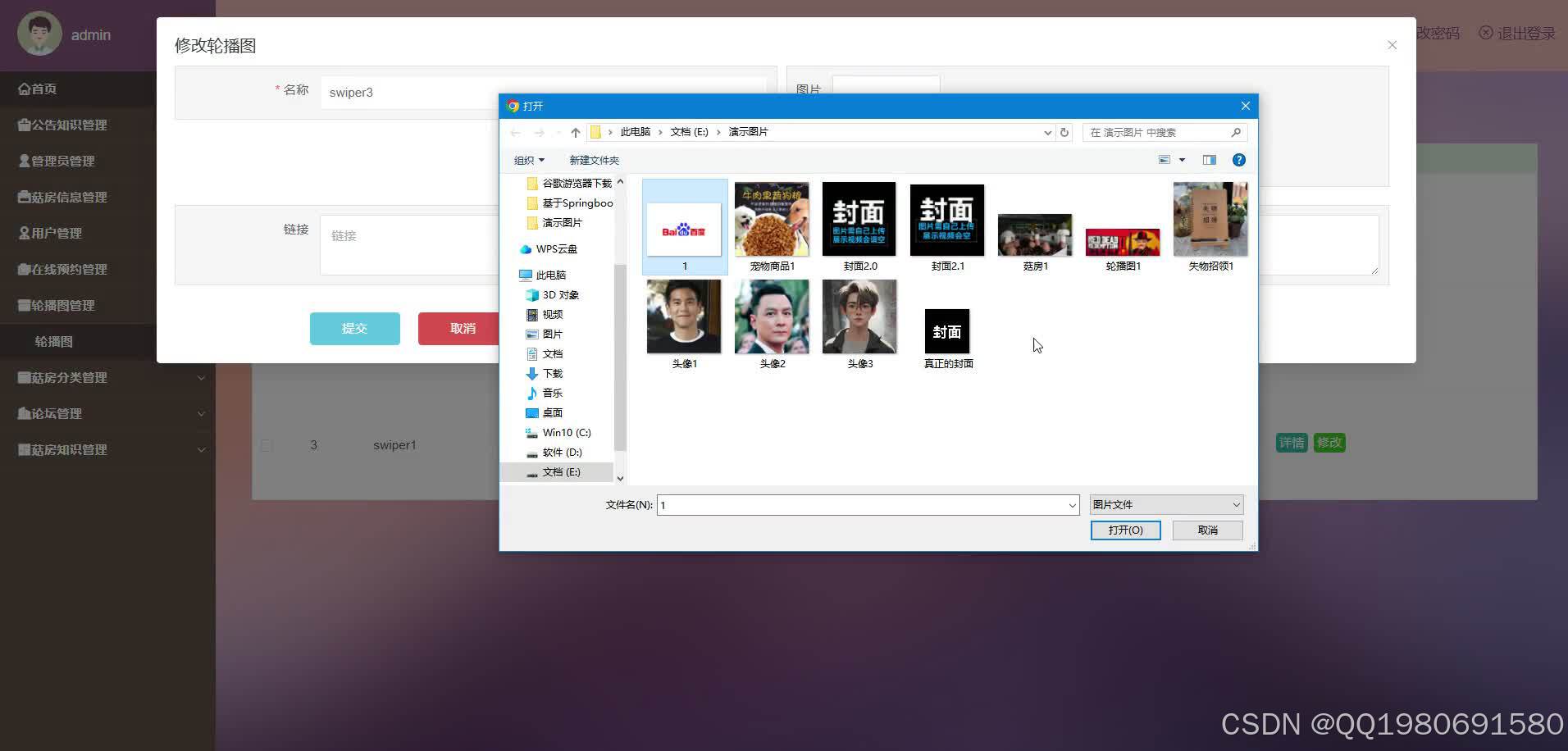Open 下载 folder in navigation tree
The image size is (1568, 751).
[545, 374]
